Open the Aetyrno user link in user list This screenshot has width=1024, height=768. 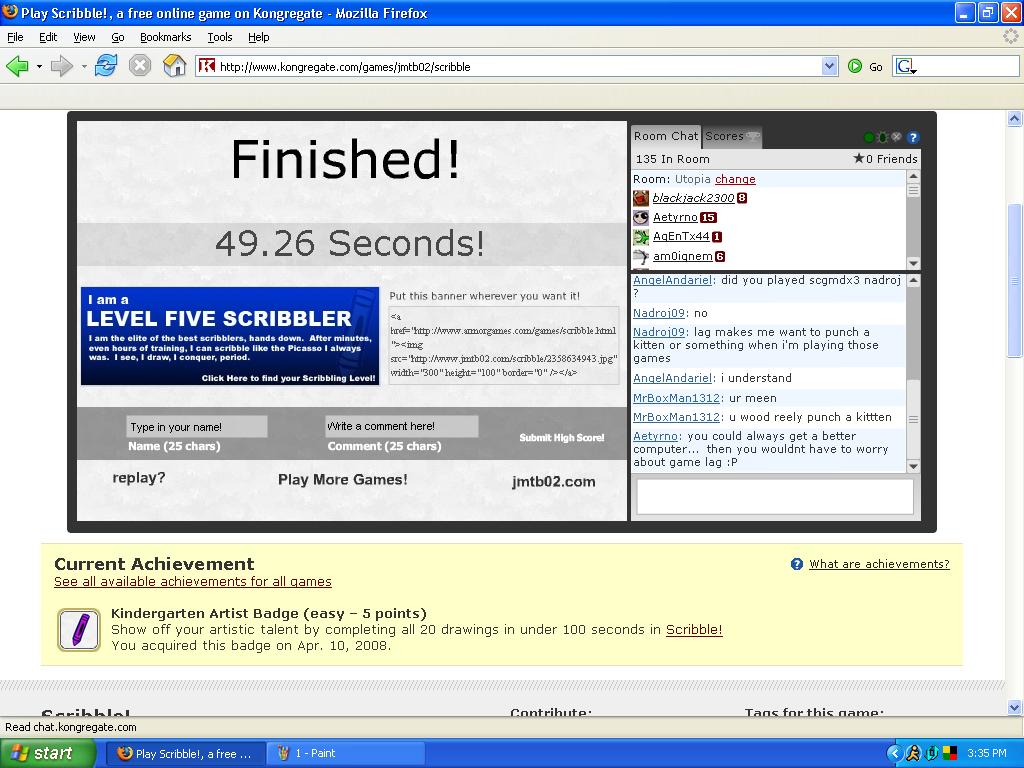675,217
